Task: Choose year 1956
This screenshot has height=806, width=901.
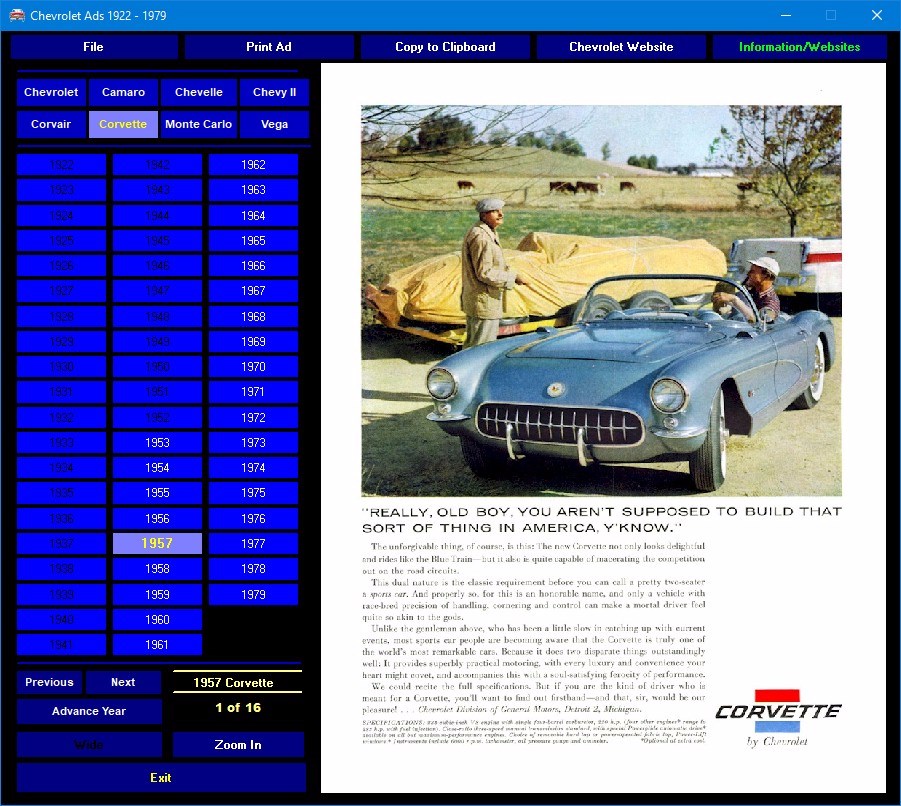Action: (x=157, y=519)
